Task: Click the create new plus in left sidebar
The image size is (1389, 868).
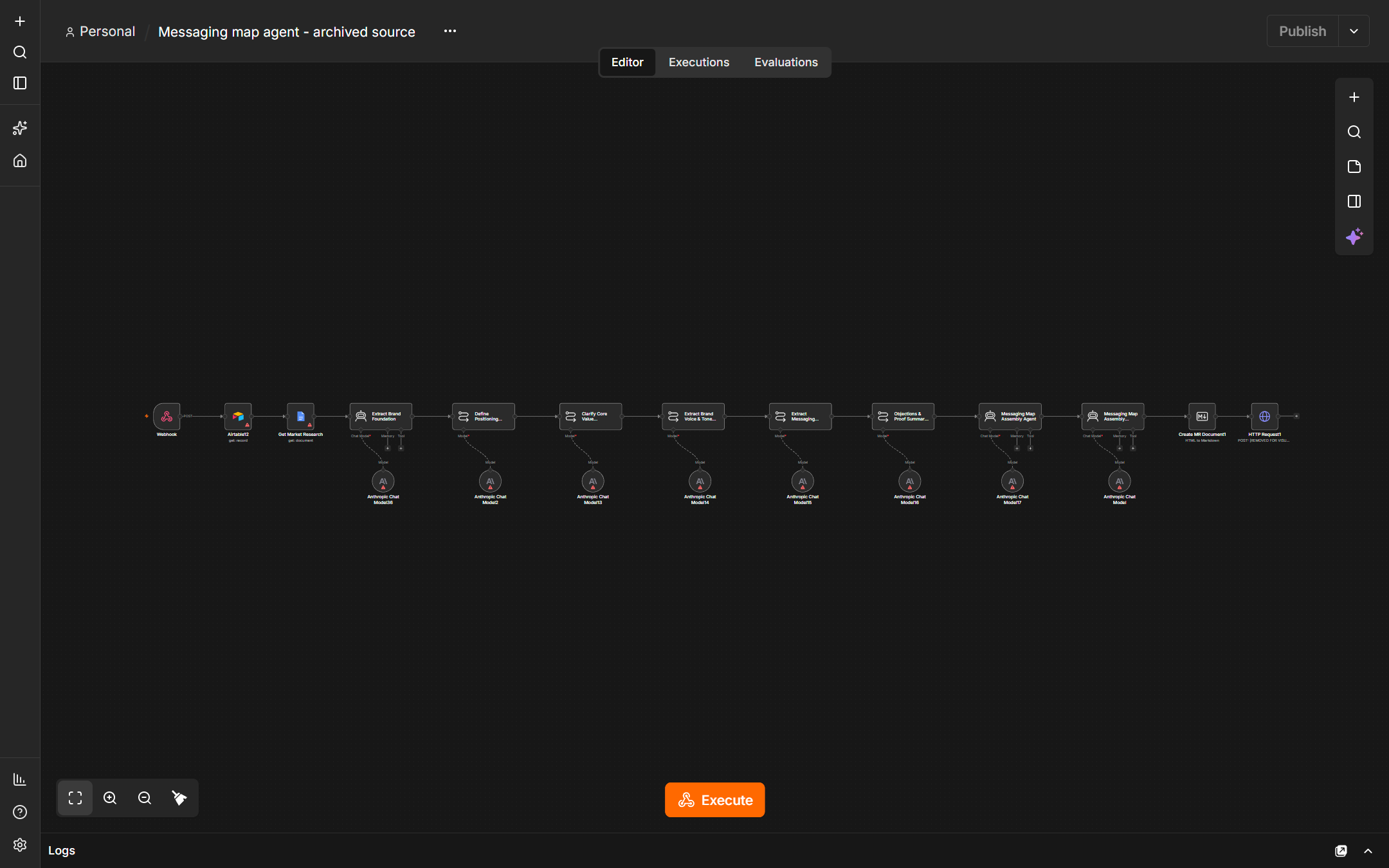Action: tap(20, 21)
